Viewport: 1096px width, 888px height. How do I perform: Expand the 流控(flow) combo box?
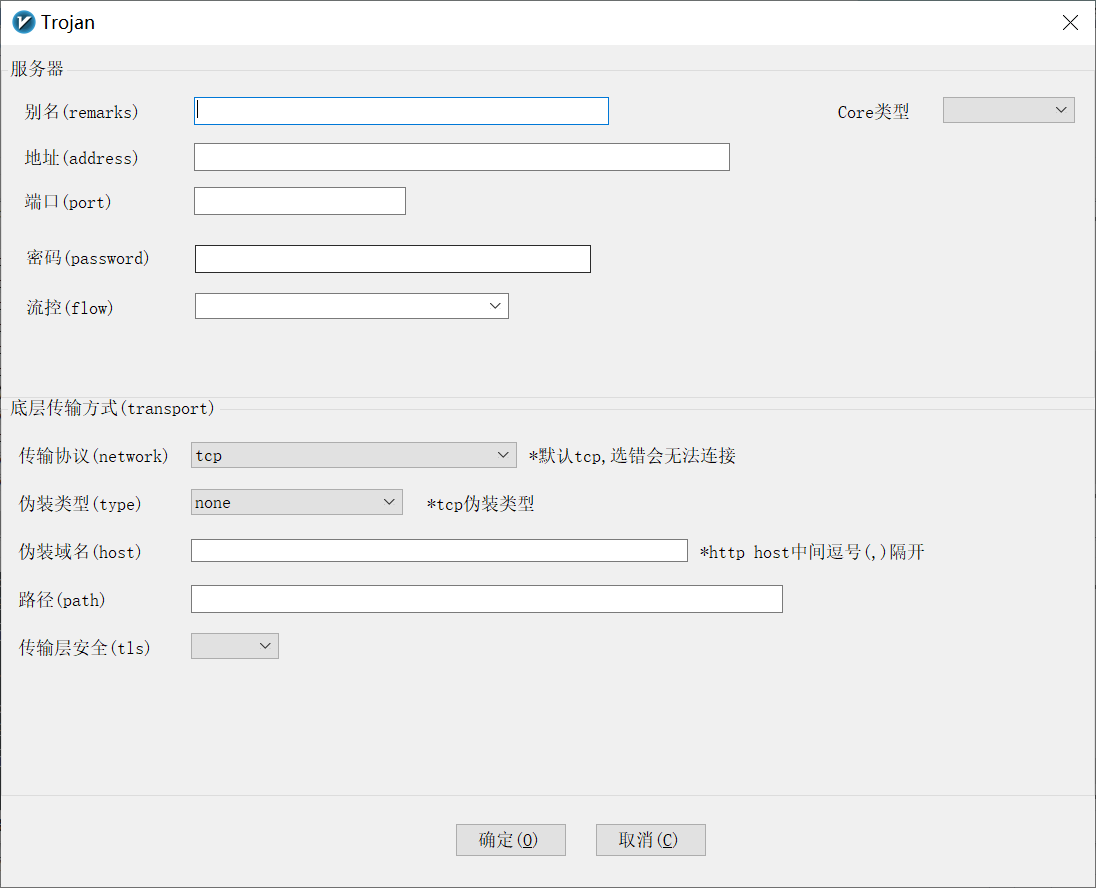[352, 306]
